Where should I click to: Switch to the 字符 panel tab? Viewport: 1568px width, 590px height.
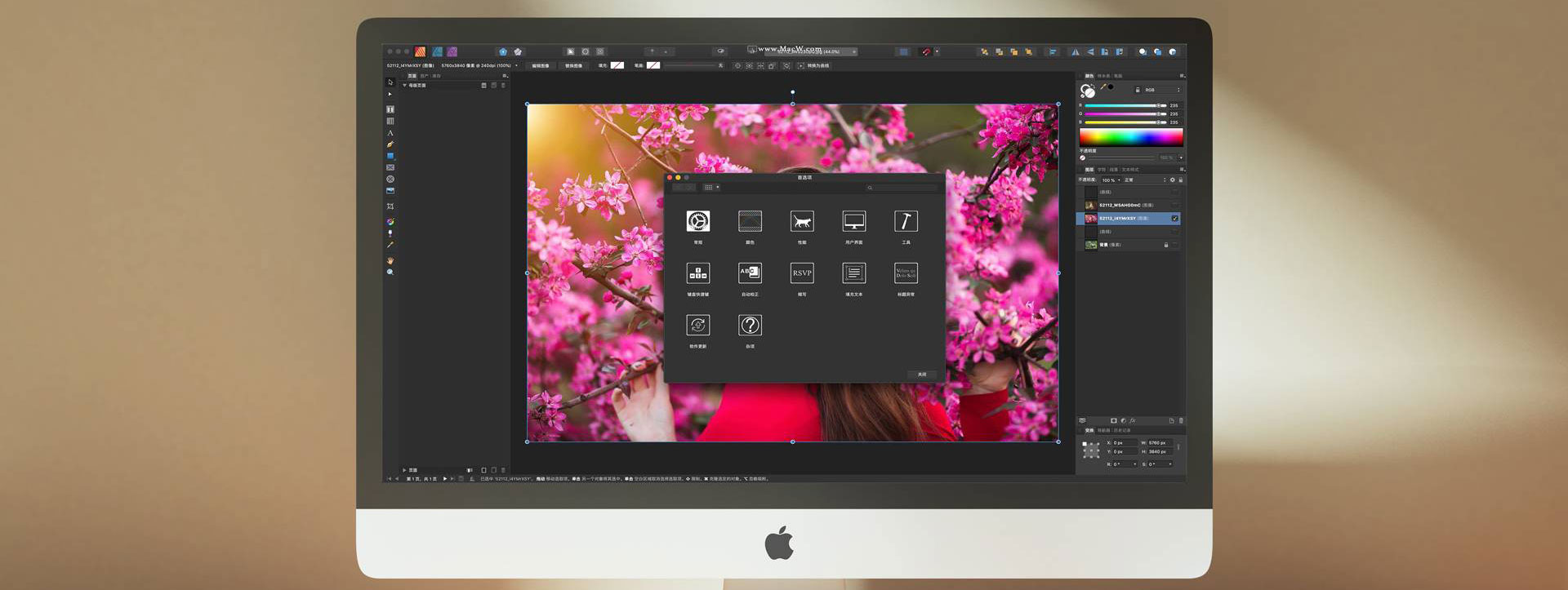[1102, 170]
